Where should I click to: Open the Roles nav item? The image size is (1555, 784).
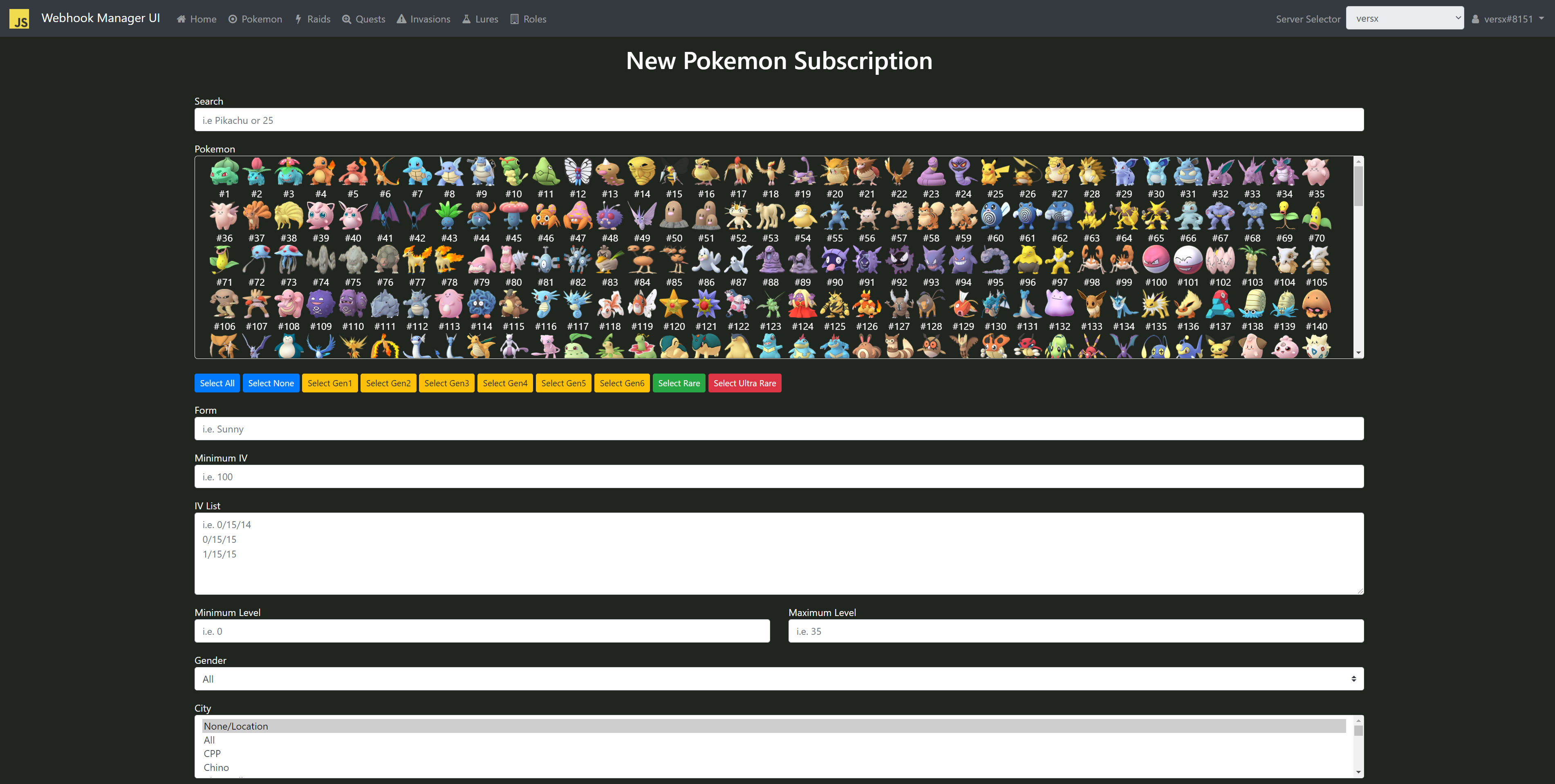point(528,19)
